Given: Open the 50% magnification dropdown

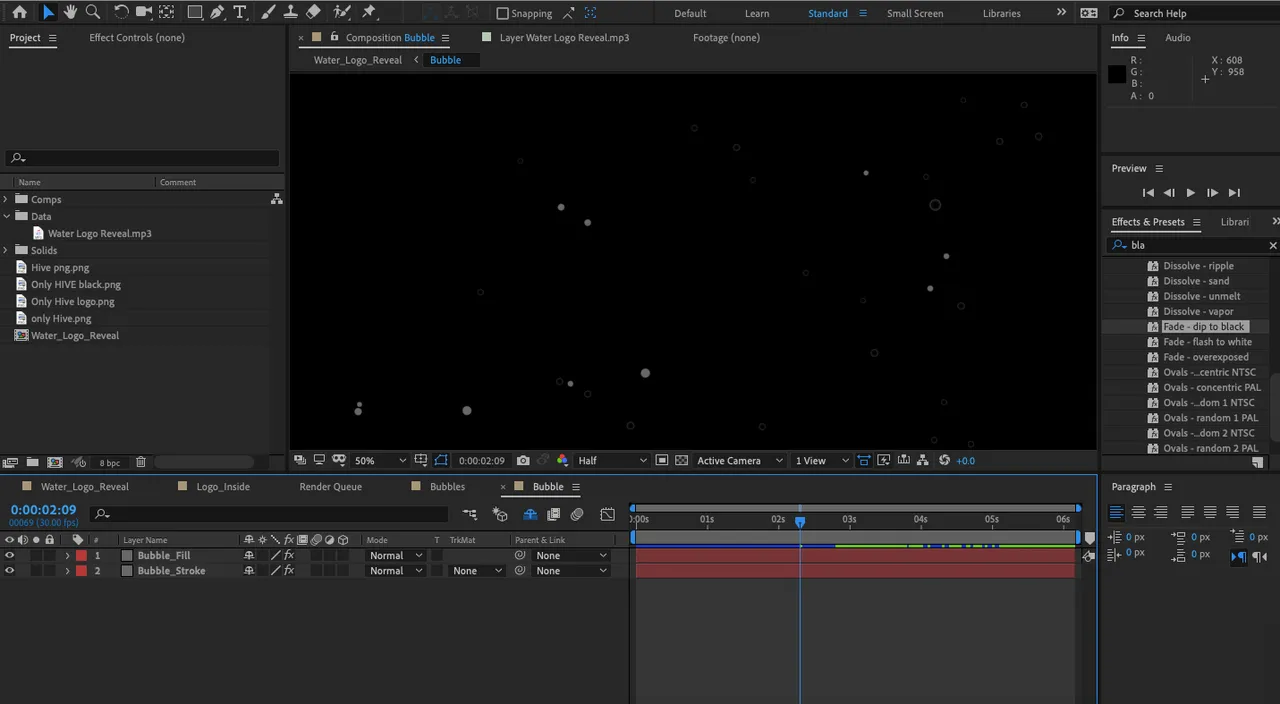Looking at the screenshot, I should tap(380, 460).
